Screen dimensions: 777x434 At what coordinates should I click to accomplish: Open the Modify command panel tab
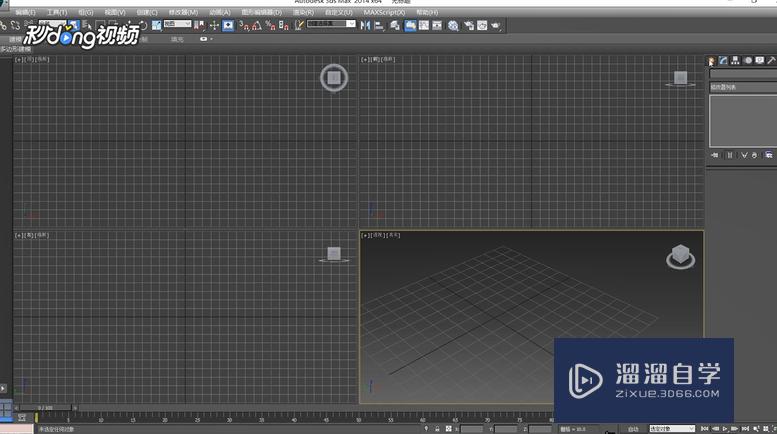pos(723,61)
